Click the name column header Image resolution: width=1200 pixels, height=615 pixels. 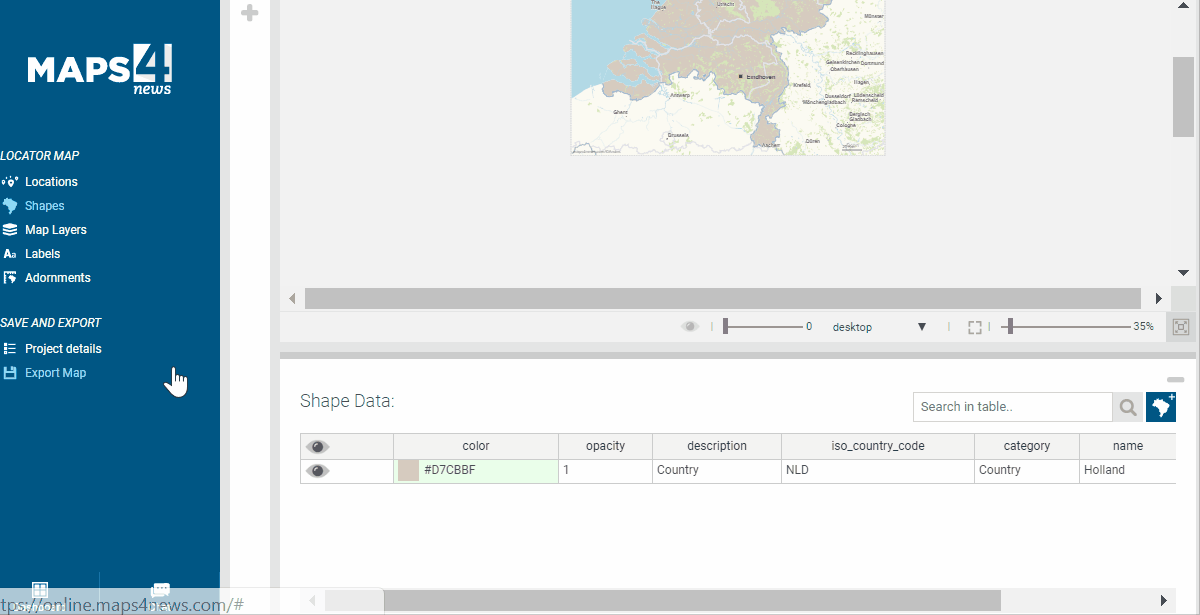click(1128, 446)
